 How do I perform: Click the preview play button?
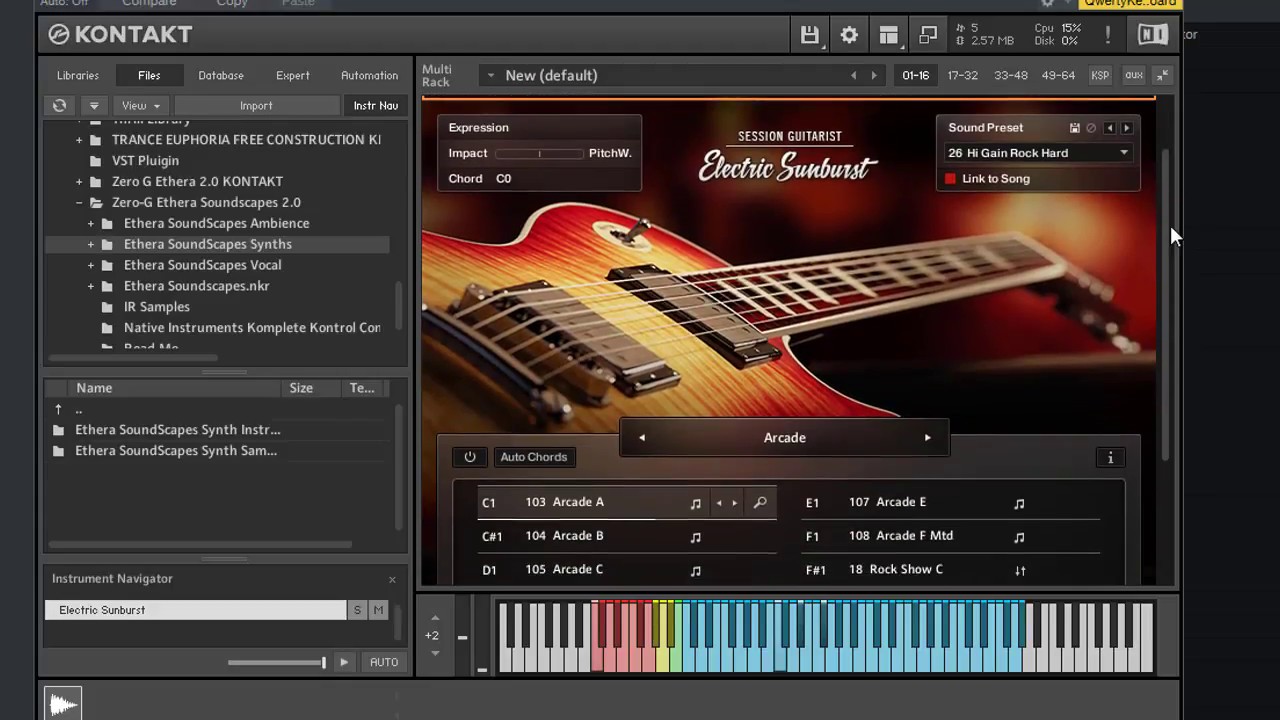pyautogui.click(x=344, y=662)
